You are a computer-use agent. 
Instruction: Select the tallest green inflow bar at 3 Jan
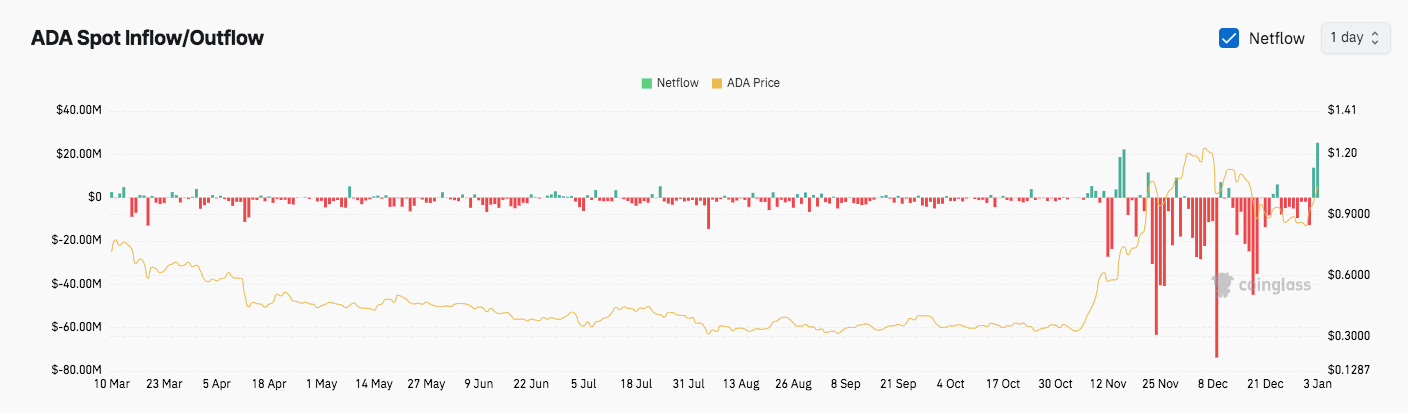[1317, 170]
